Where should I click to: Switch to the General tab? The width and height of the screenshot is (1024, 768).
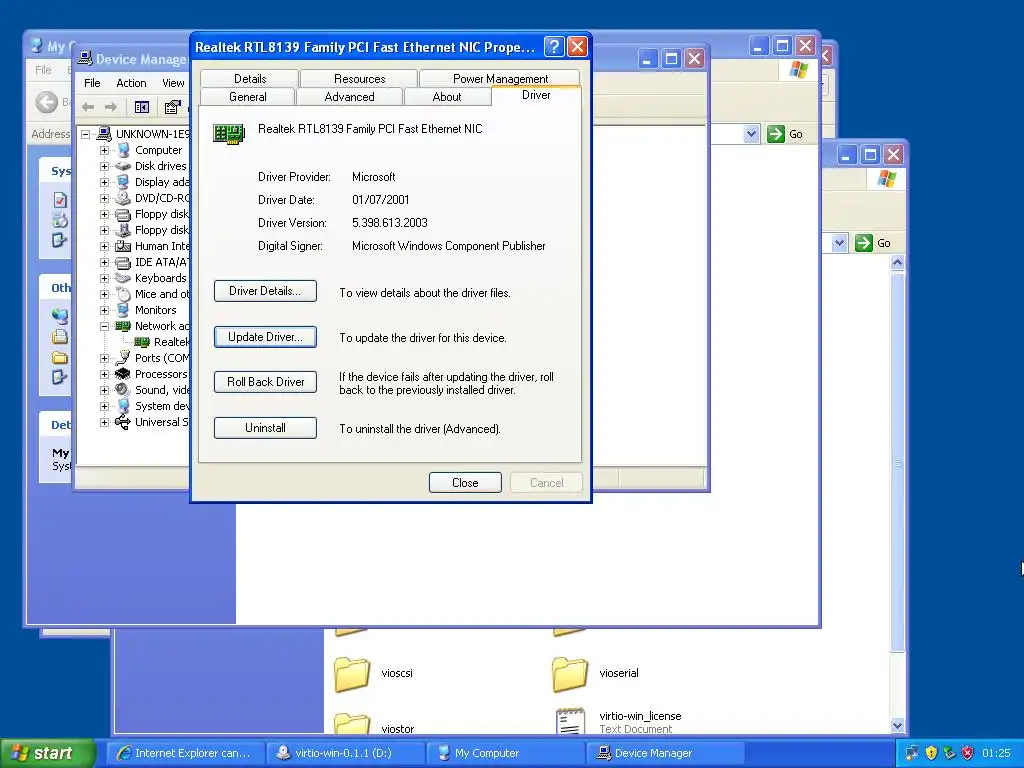click(248, 97)
